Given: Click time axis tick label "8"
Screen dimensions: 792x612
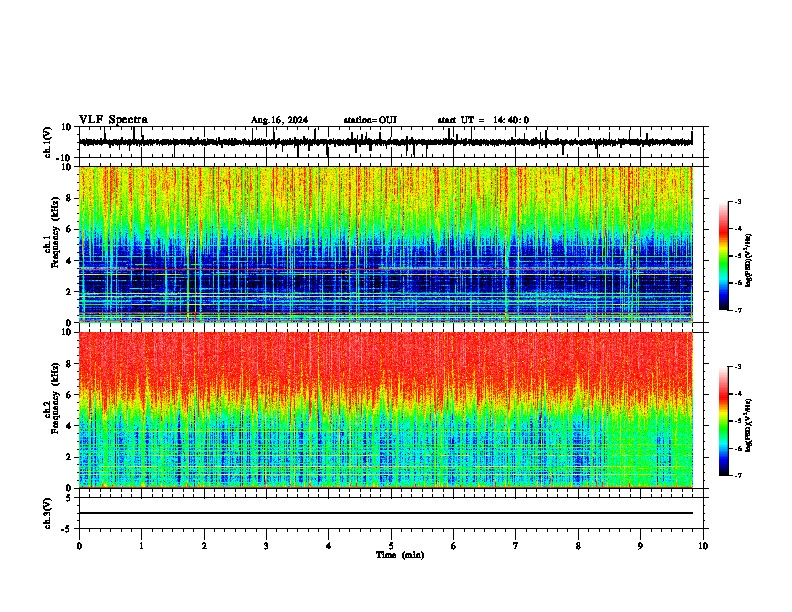Looking at the screenshot, I should click(x=578, y=546).
